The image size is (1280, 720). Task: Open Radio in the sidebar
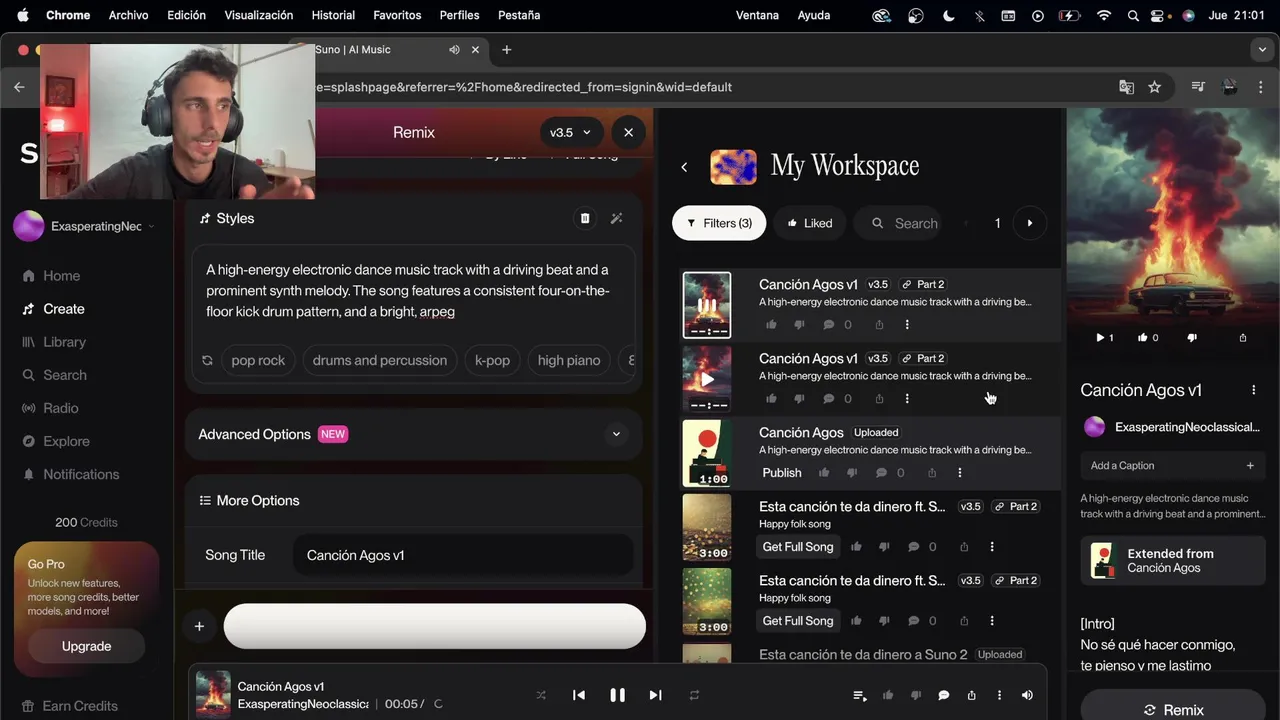[x=50, y=408]
